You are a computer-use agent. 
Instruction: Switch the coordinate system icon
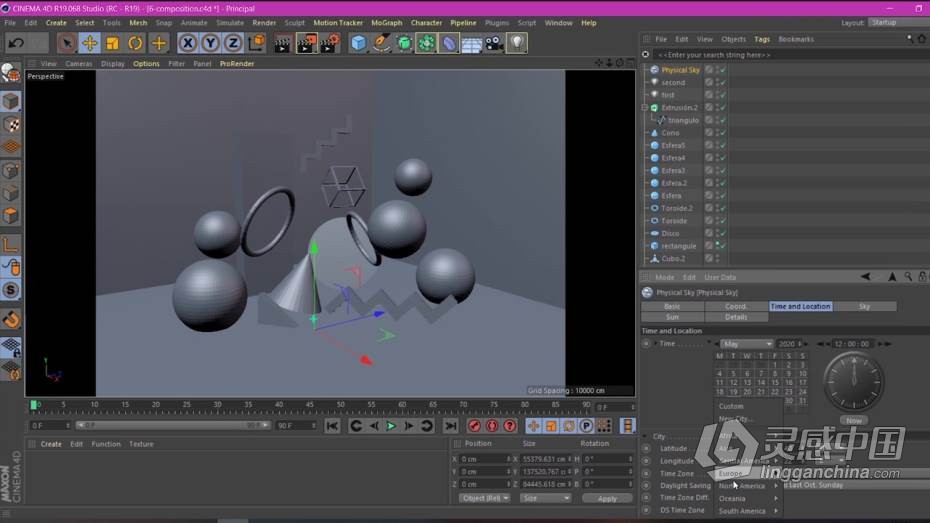pyautogui.click(x=256, y=43)
